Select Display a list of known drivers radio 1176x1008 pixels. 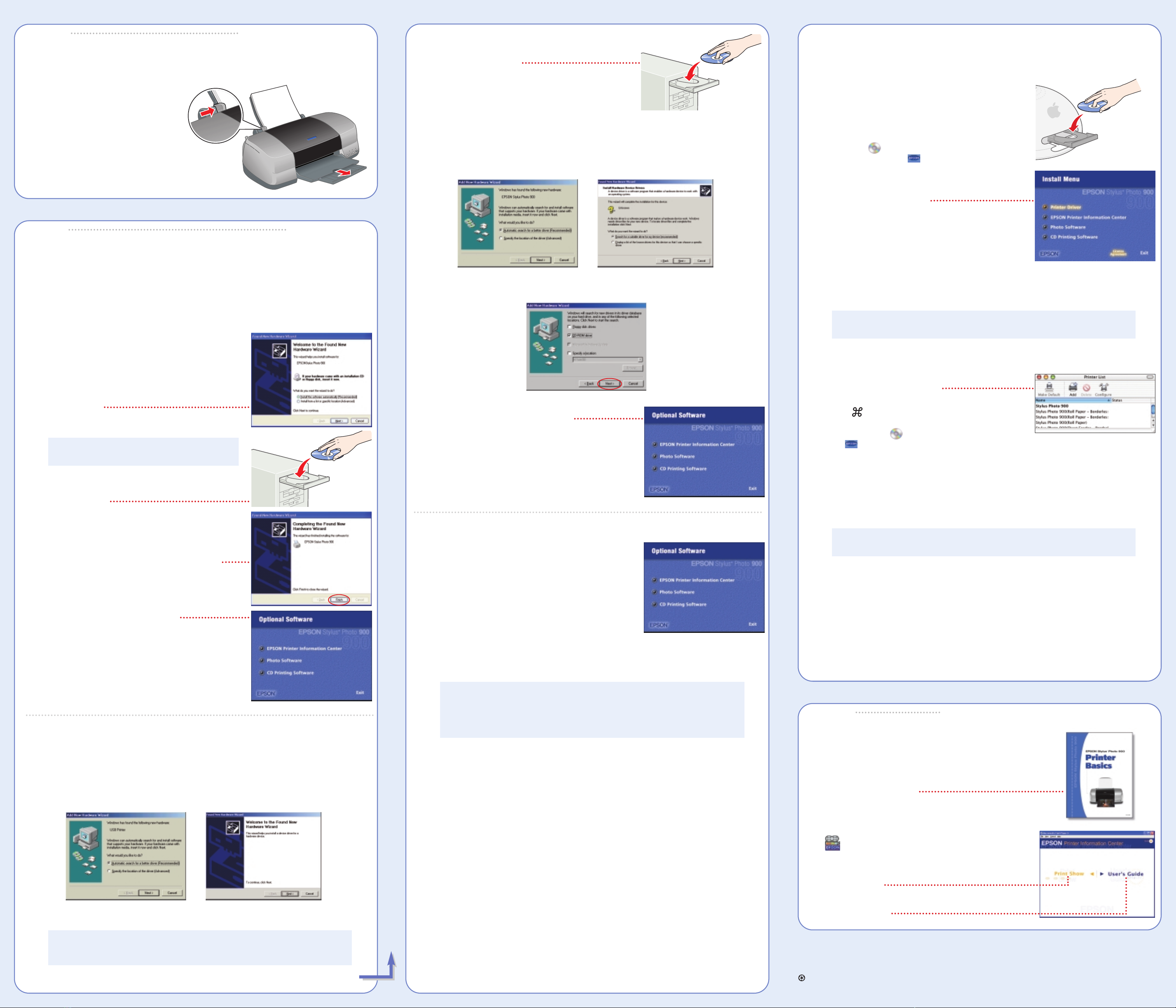click(612, 242)
